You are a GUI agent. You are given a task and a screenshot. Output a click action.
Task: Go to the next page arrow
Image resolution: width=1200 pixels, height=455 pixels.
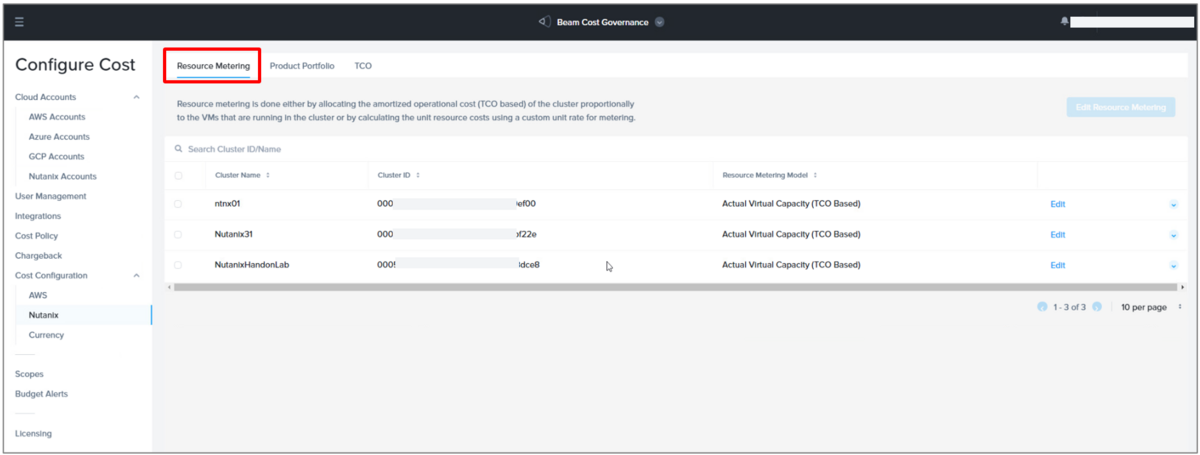point(1097,307)
